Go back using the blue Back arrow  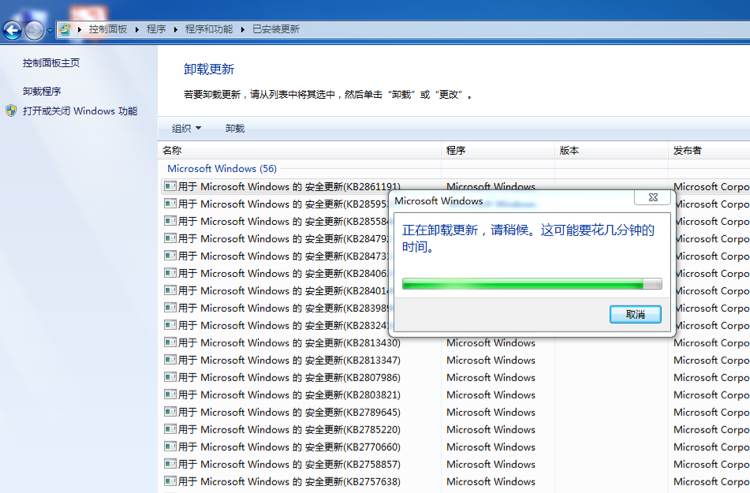(x=12, y=30)
